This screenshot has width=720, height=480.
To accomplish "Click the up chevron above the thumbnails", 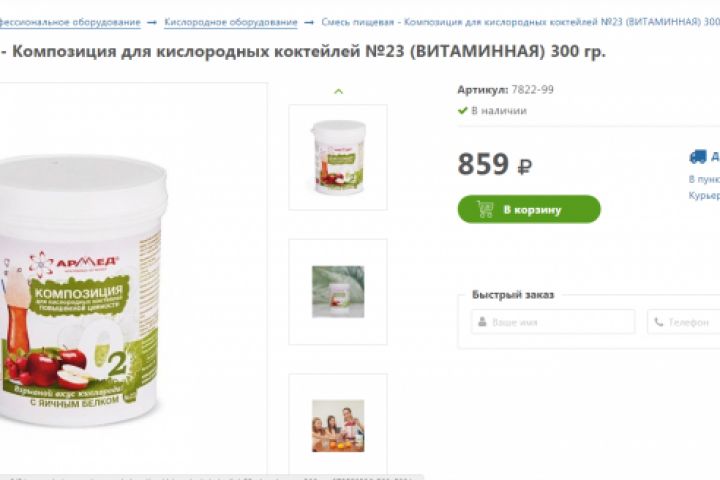I will pyautogui.click(x=338, y=91).
